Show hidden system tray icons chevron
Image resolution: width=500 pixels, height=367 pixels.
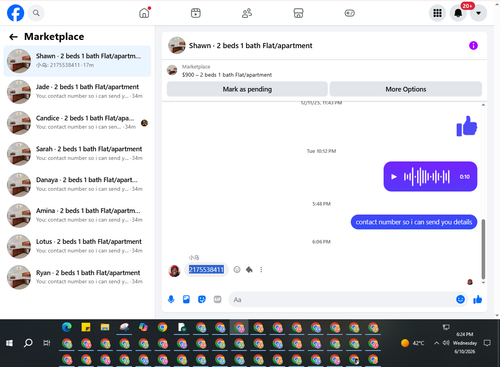coord(436,343)
